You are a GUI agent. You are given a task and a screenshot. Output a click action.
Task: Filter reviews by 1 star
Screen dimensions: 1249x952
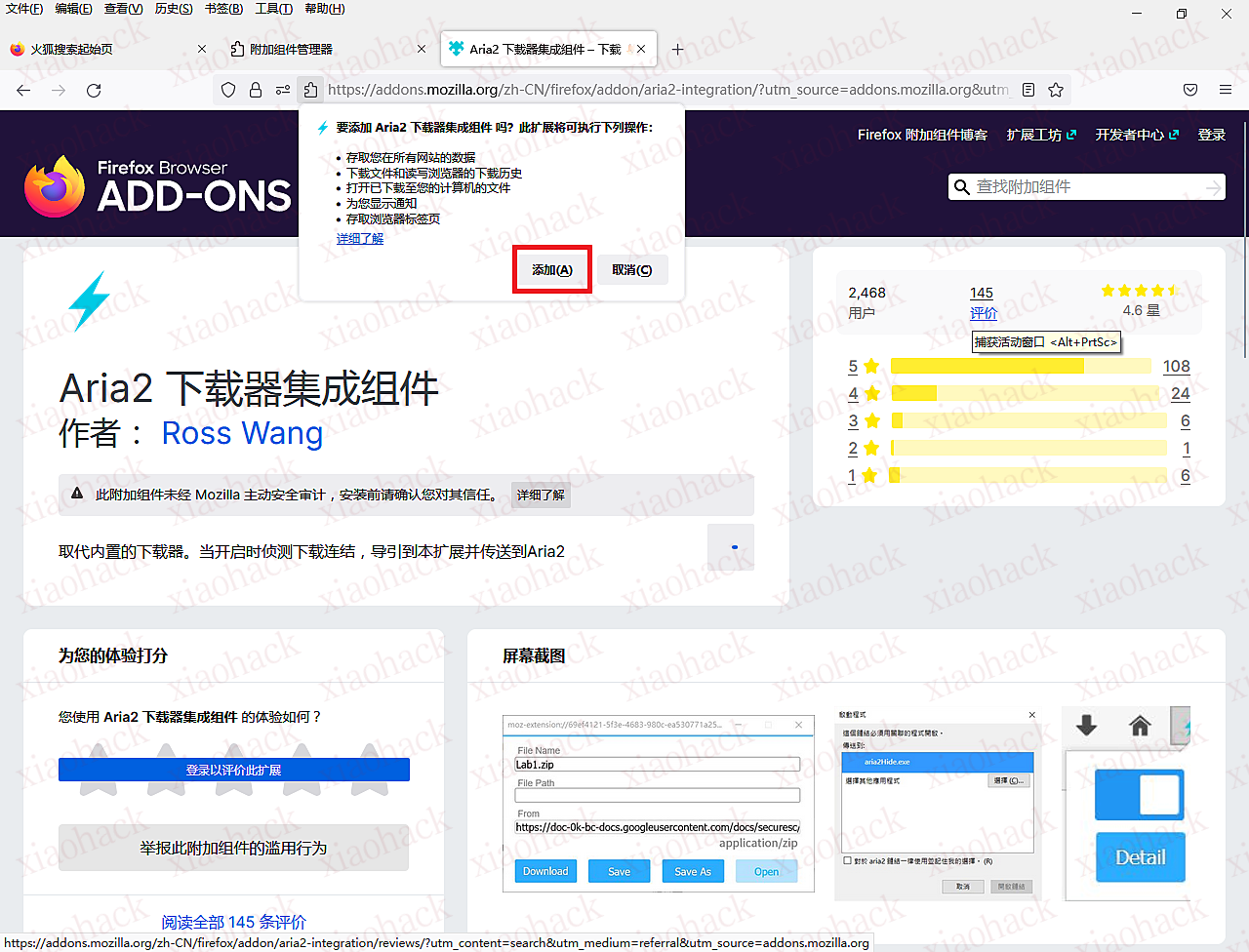point(864,475)
